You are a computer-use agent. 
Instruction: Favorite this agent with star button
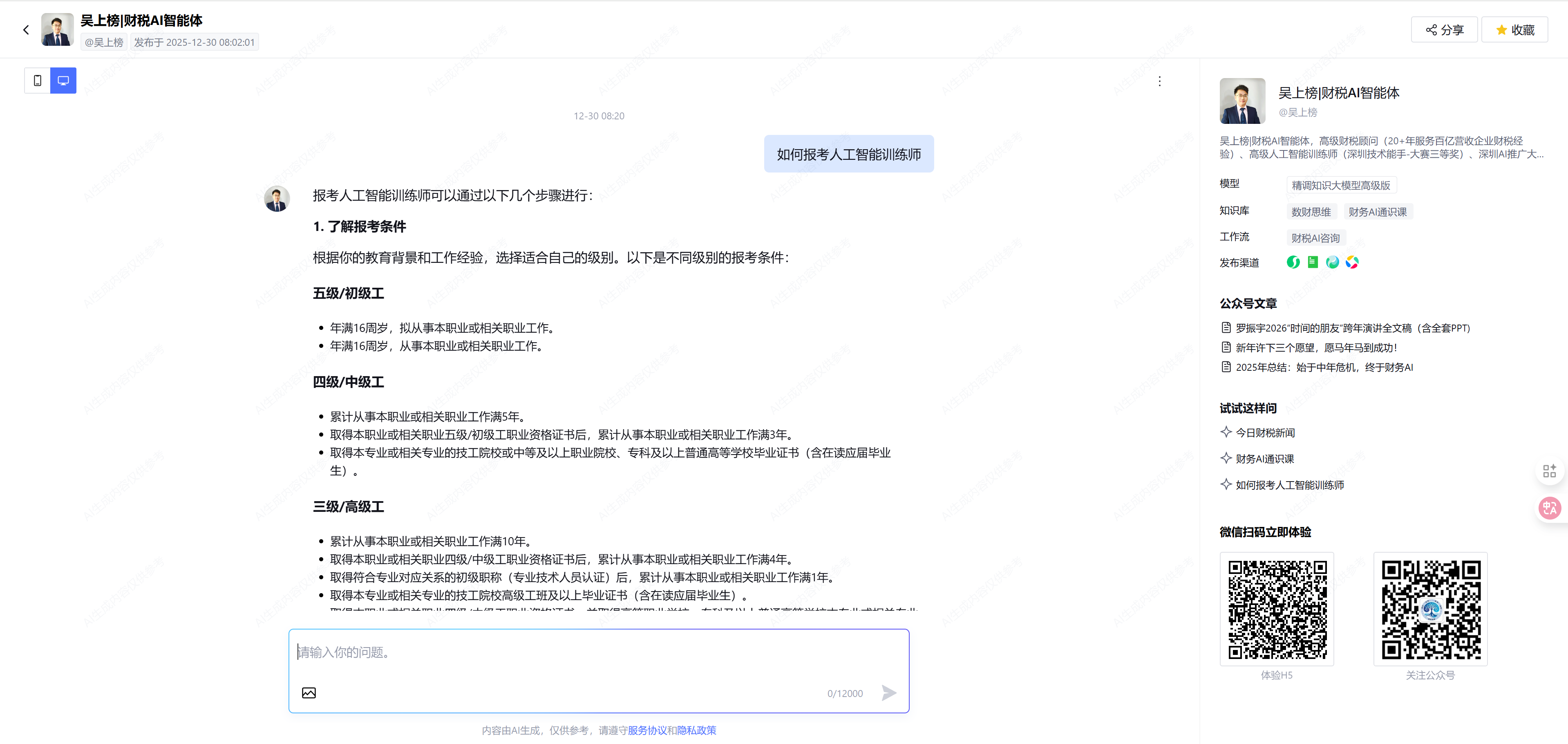(x=1514, y=30)
